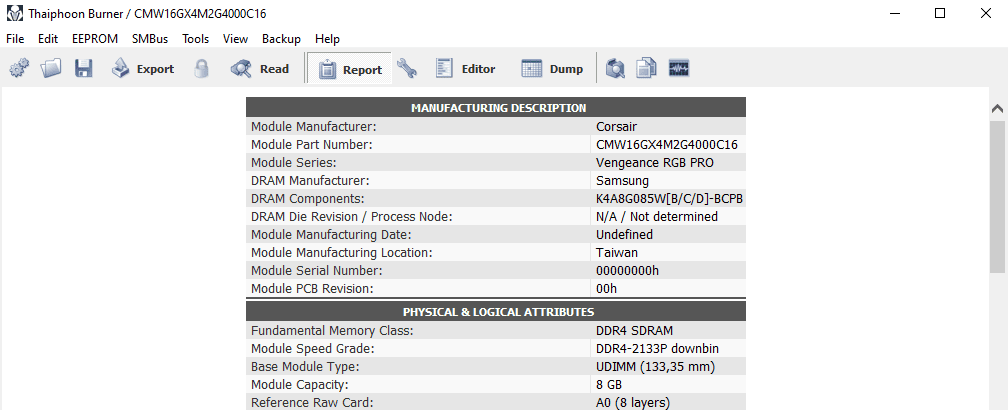
Task: Switch to the Dump view
Action: click(x=552, y=68)
